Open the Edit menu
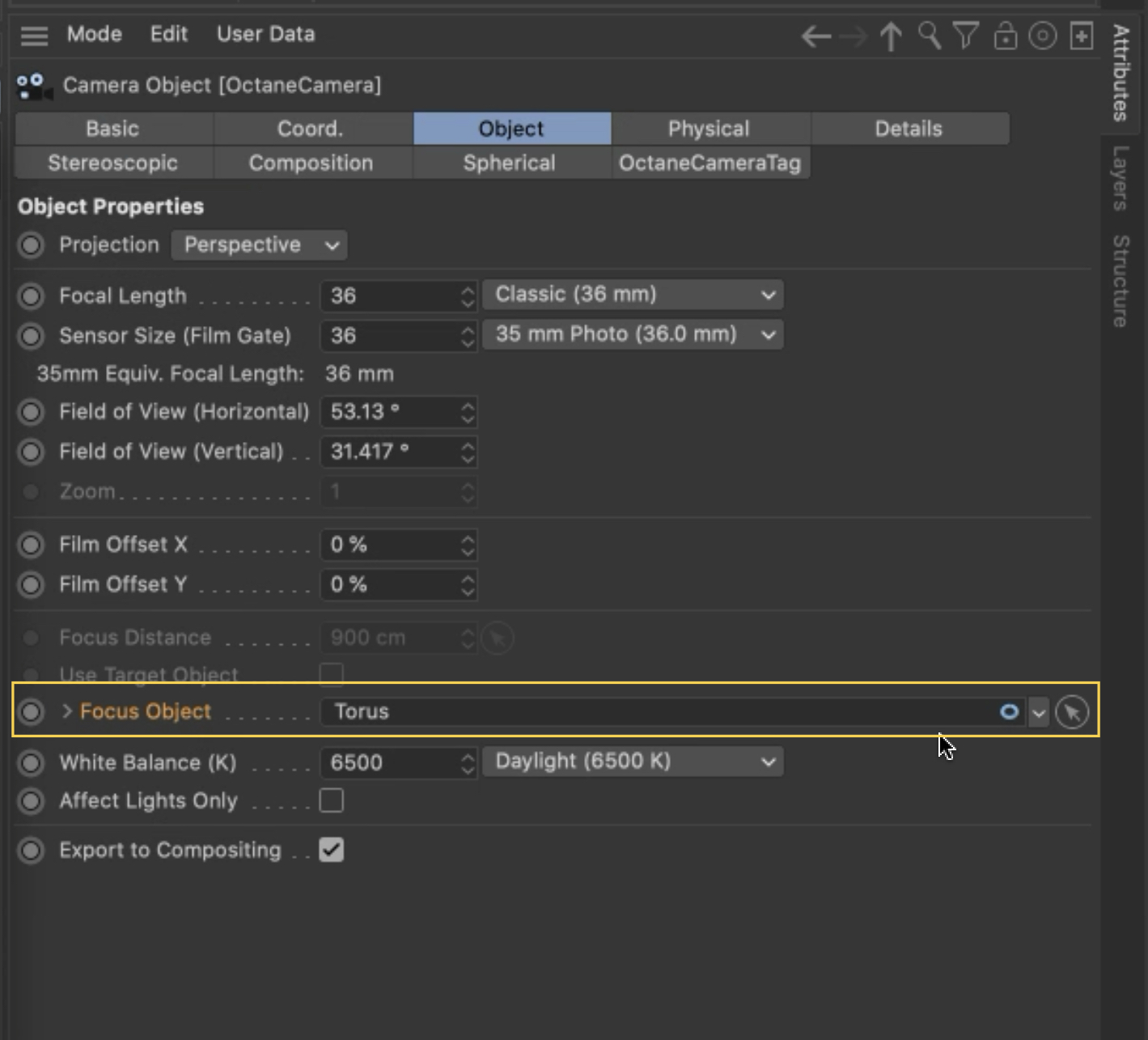This screenshot has width=1148, height=1040. pyautogui.click(x=168, y=34)
